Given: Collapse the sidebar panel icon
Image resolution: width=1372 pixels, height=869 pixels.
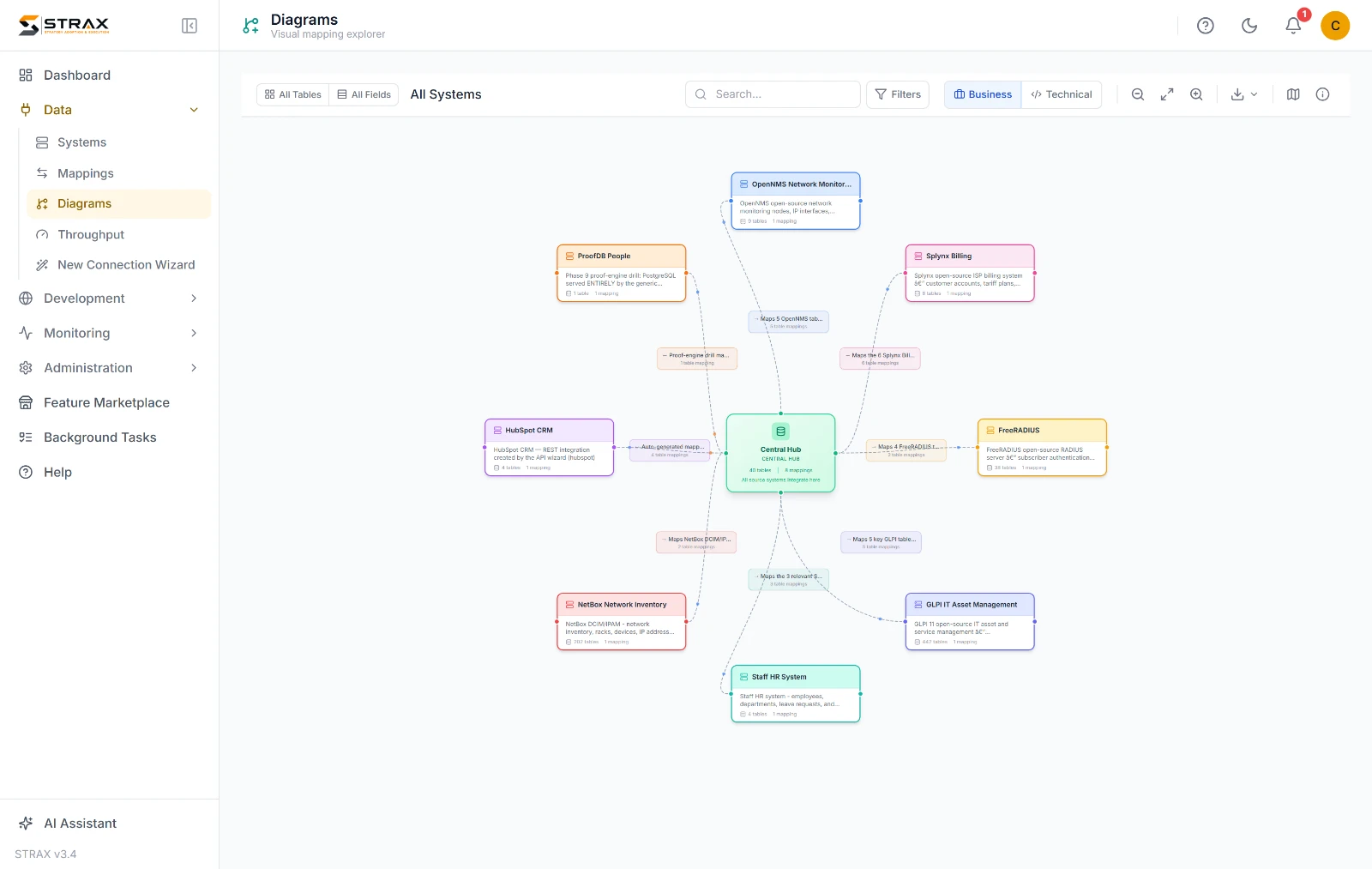Looking at the screenshot, I should pyautogui.click(x=190, y=26).
